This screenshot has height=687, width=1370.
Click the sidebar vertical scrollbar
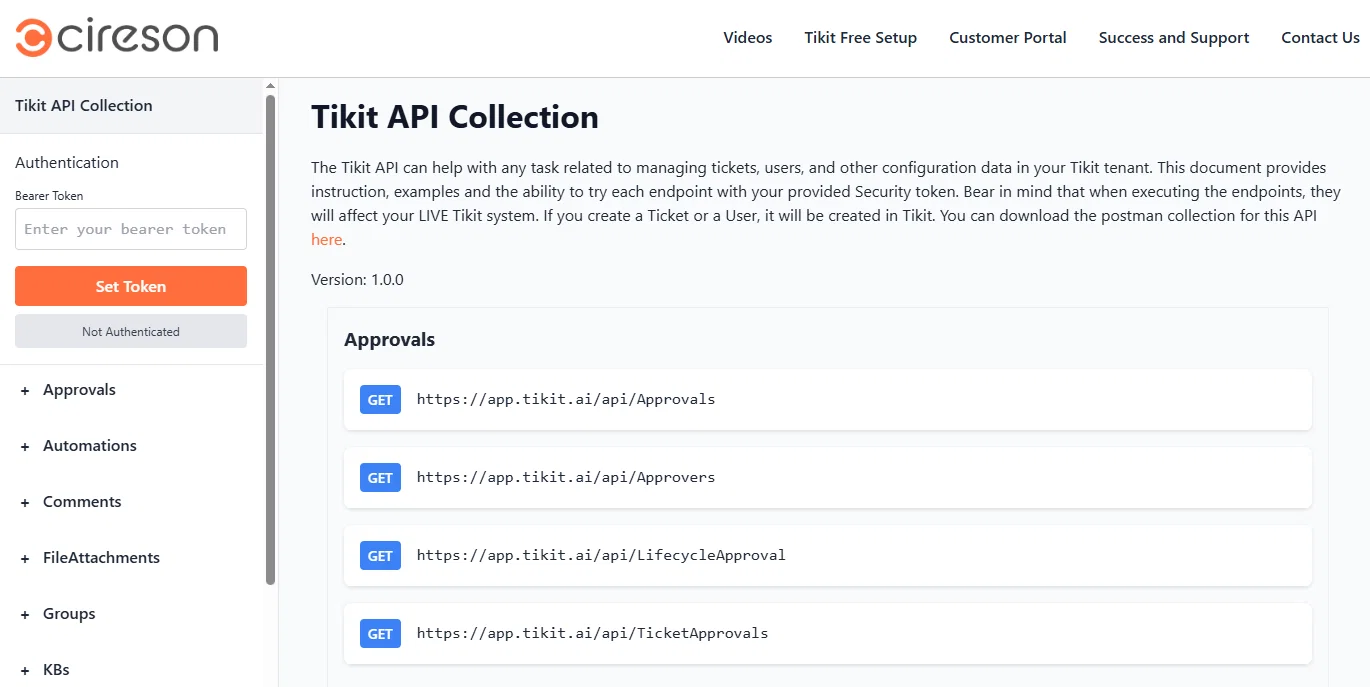[x=270, y=340]
